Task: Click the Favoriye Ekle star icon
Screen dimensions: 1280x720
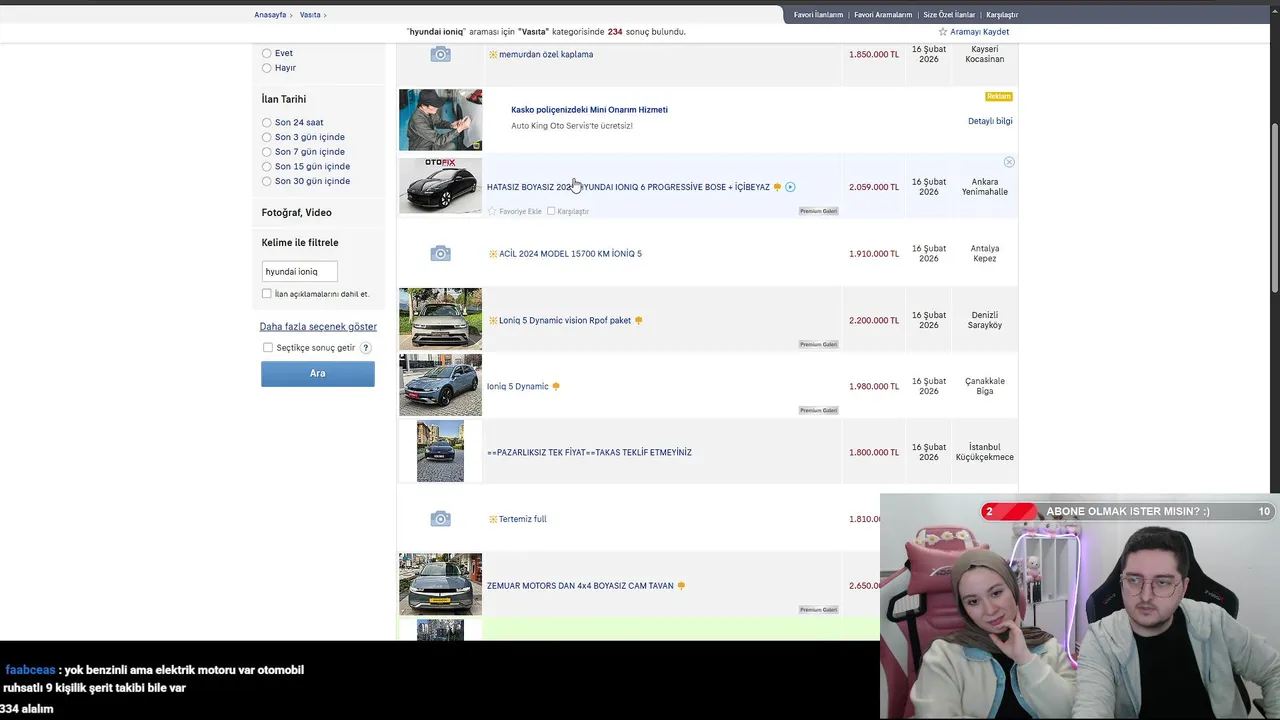Action: [492, 211]
